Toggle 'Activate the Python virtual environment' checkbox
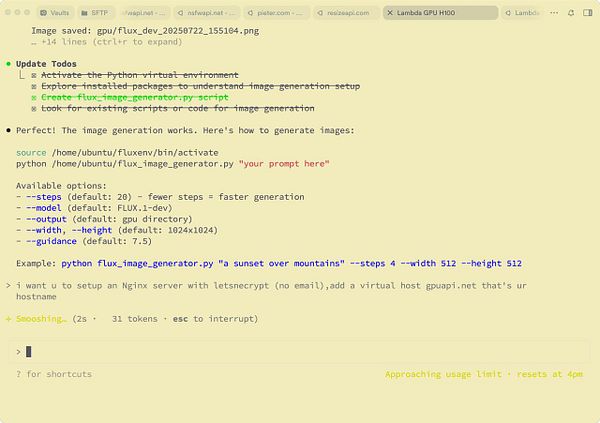Image resolution: width=600 pixels, height=423 pixels. 34,75
